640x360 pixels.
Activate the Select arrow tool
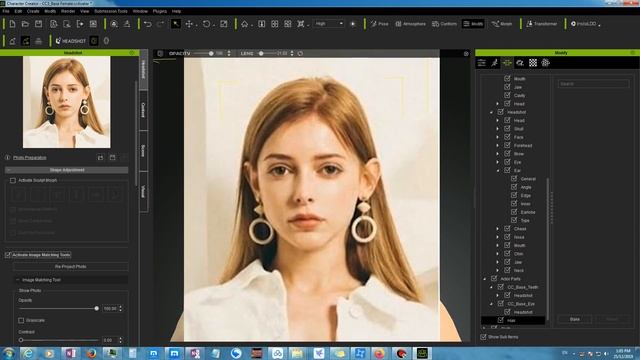click(x=176, y=24)
